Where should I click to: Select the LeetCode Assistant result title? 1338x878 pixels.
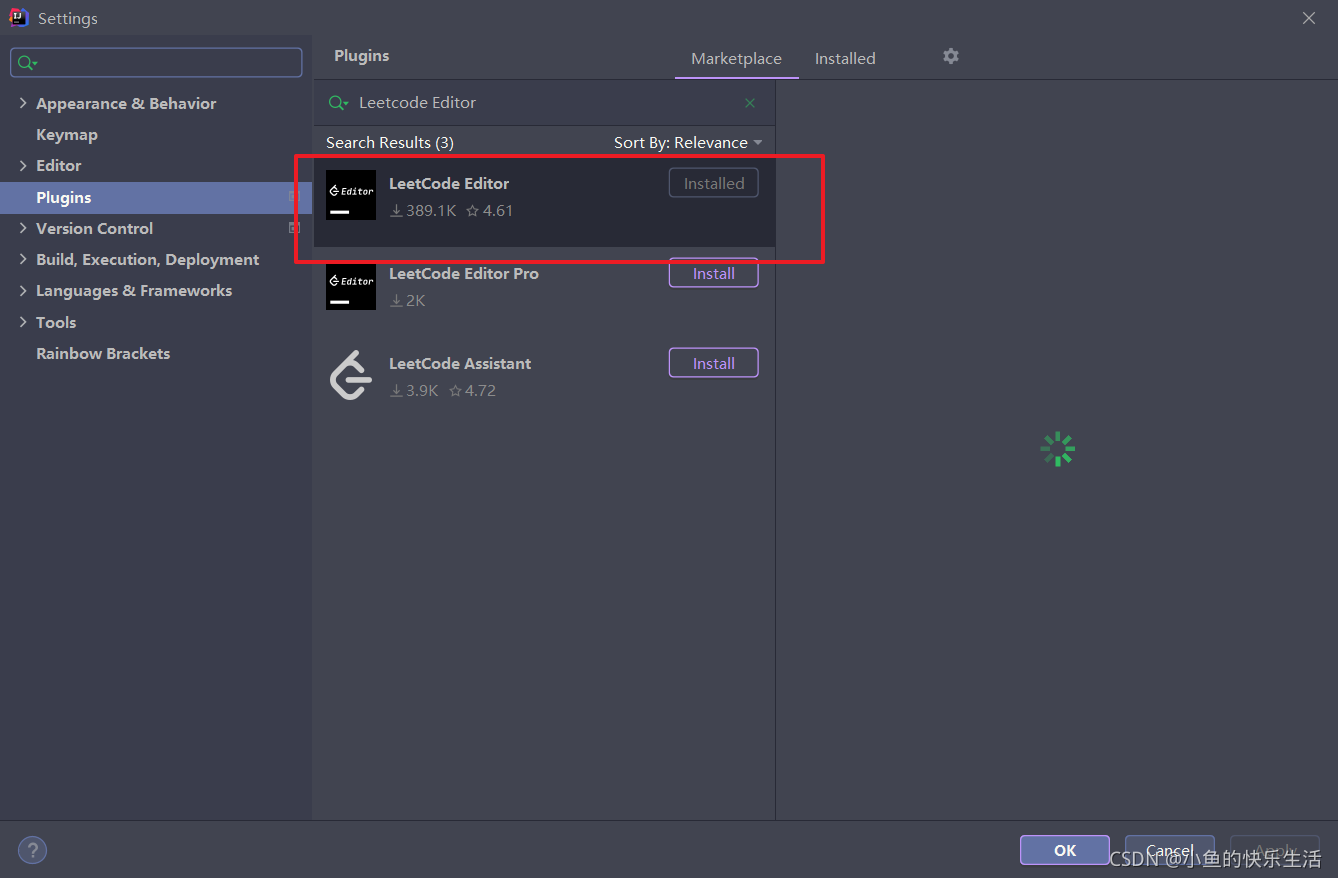[460, 364]
